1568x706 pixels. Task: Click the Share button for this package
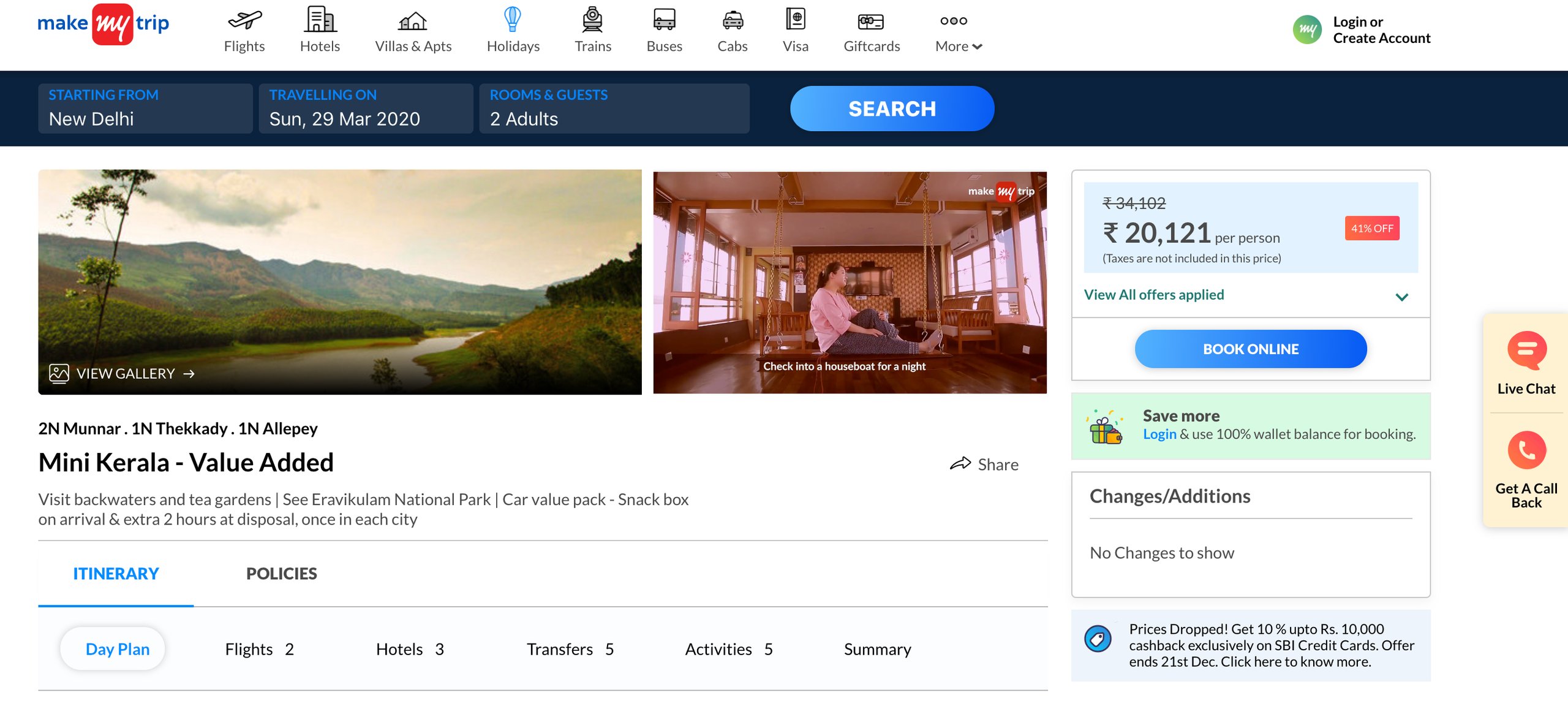tap(986, 463)
